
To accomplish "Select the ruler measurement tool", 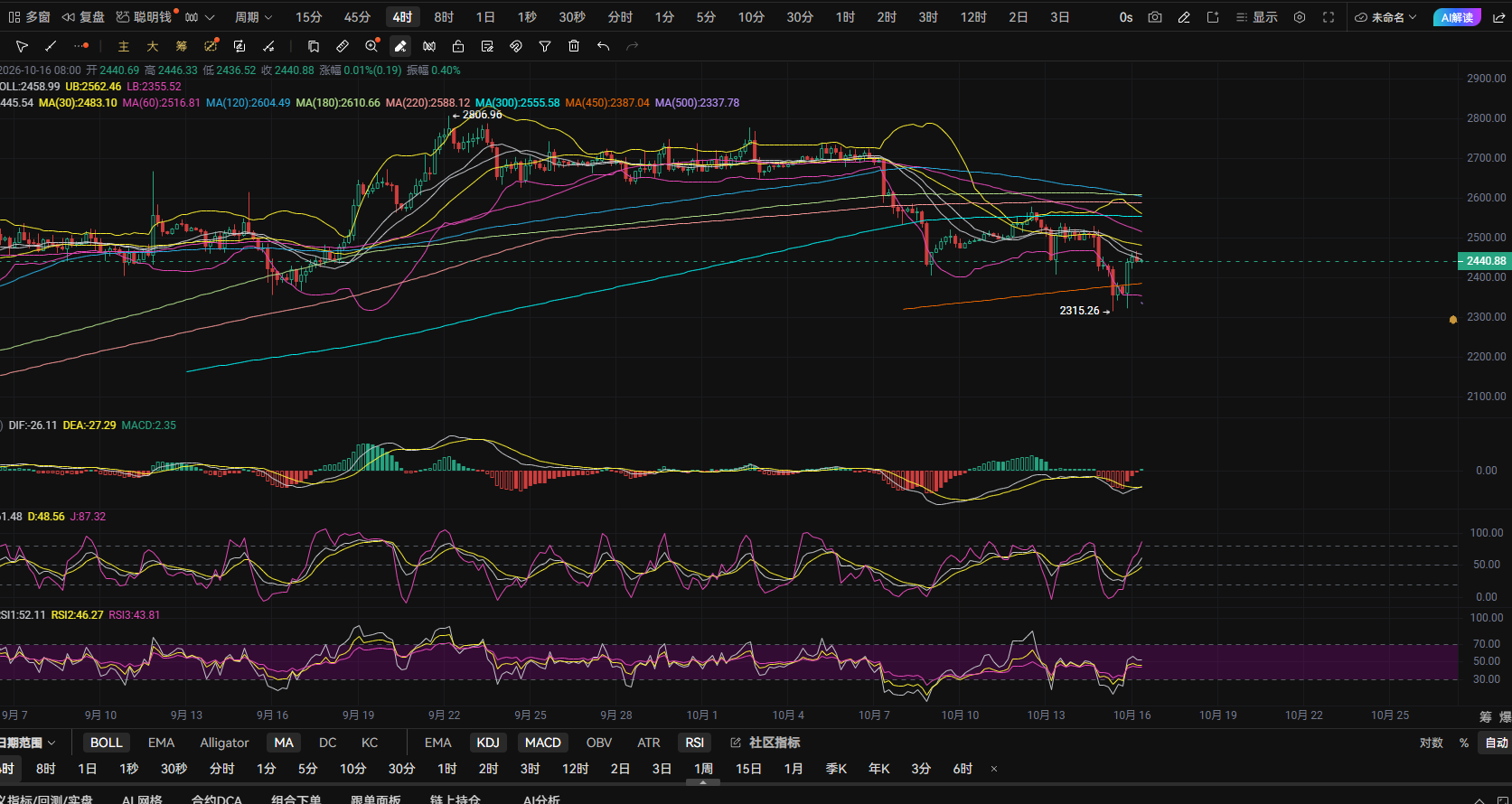I will (343, 46).
